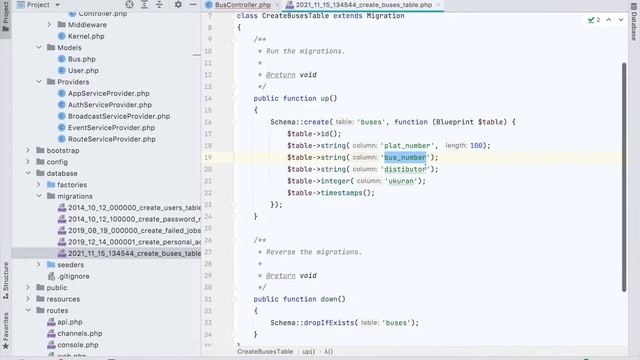Screen dimensions: 640x360
Task: Open RouteServiceProvider.php file
Action: coord(112,139)
